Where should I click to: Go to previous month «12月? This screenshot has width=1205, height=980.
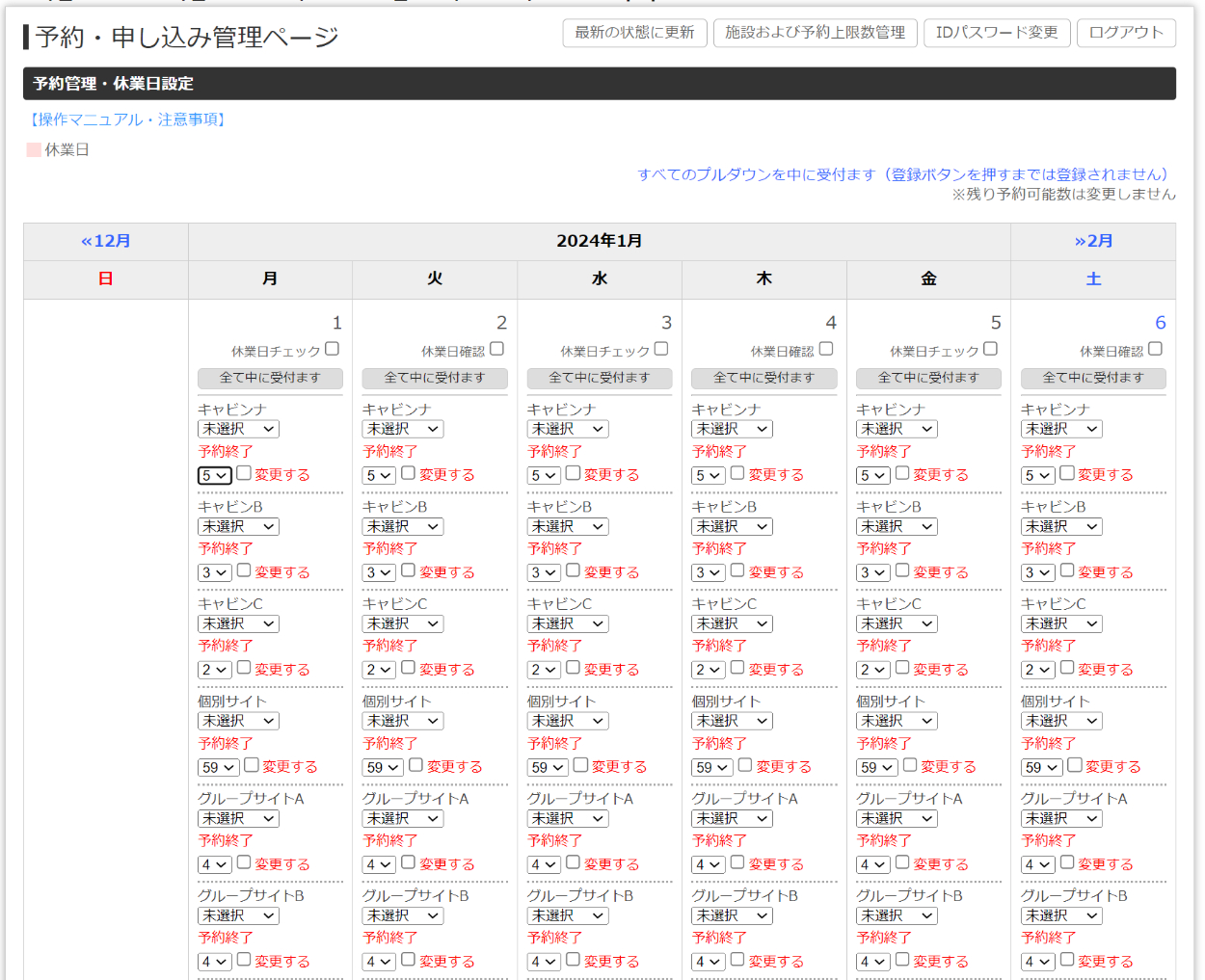(106, 241)
